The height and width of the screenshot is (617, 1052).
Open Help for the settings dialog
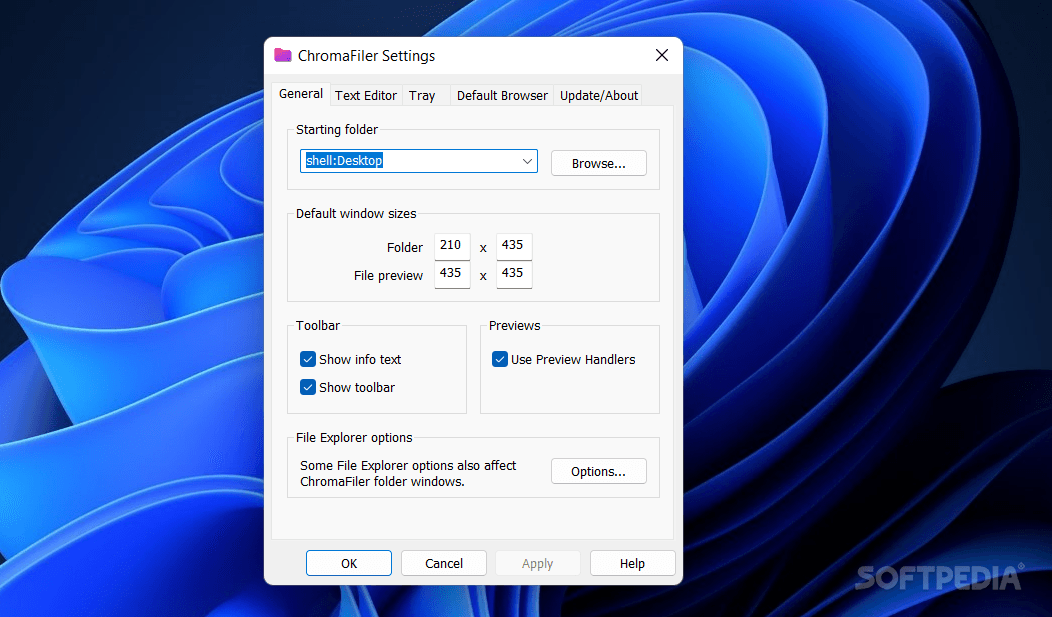[x=632, y=563]
